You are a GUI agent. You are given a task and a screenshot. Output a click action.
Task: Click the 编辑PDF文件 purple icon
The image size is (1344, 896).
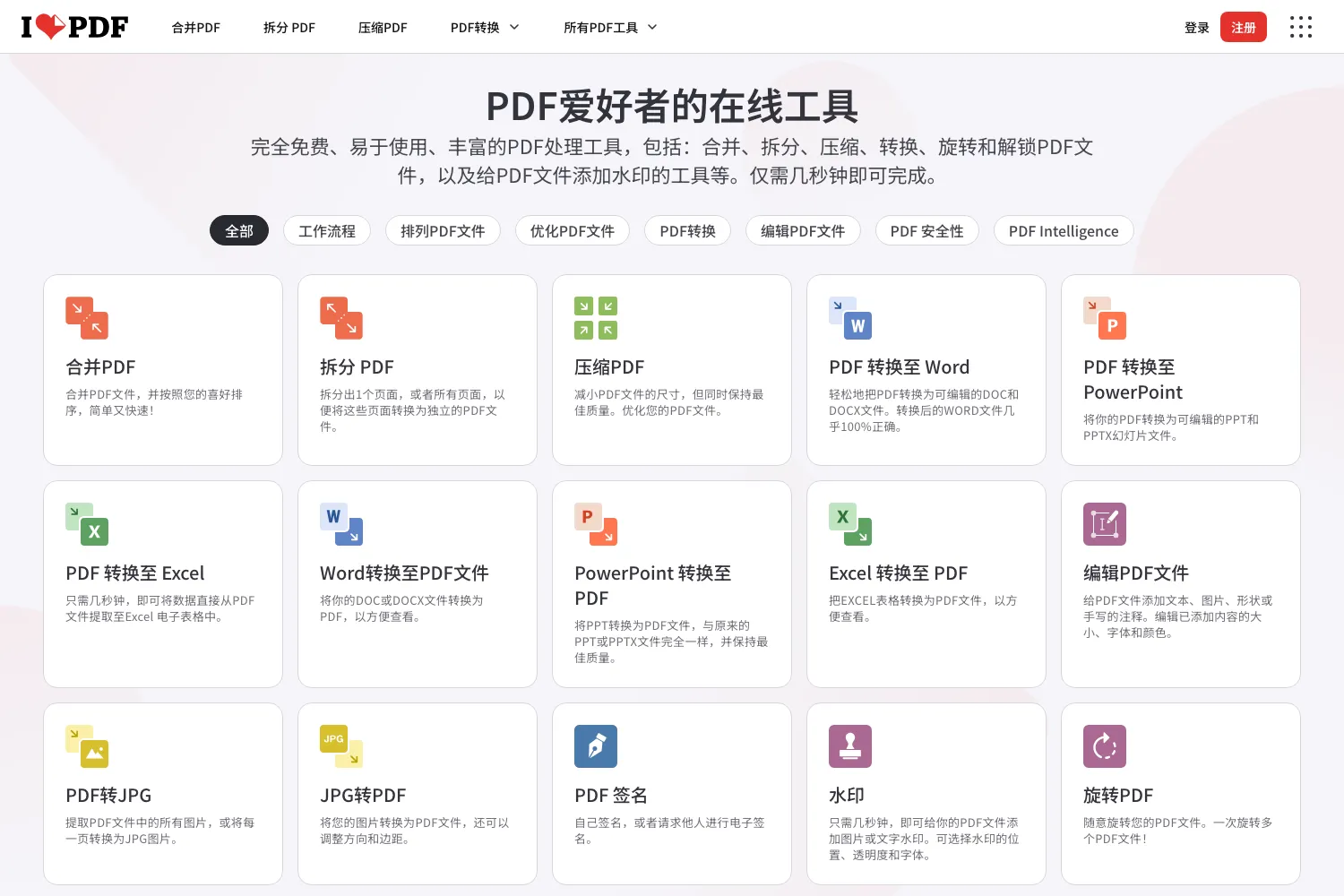coord(1105,524)
